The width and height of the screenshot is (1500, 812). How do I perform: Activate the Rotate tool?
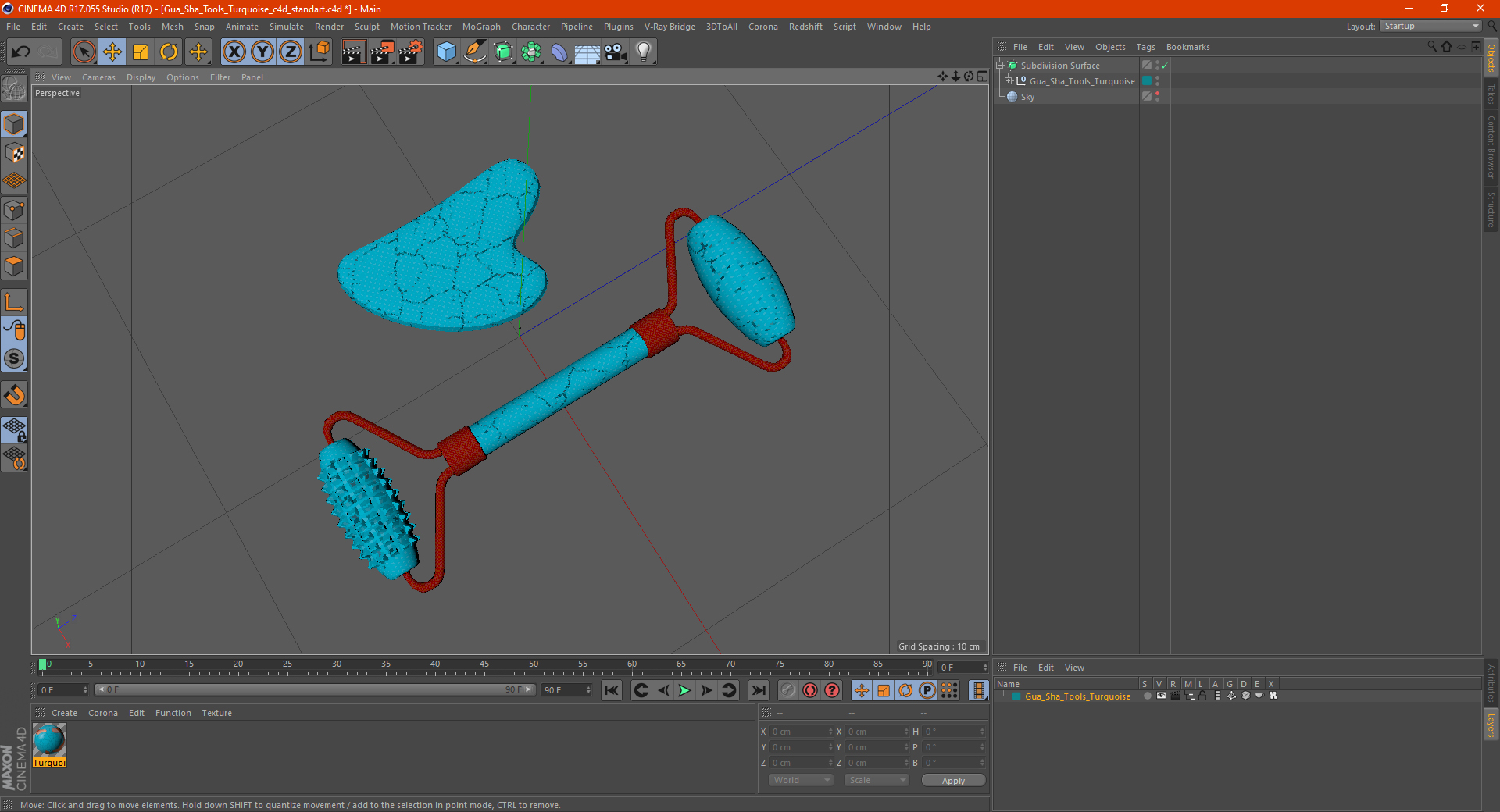[169, 52]
